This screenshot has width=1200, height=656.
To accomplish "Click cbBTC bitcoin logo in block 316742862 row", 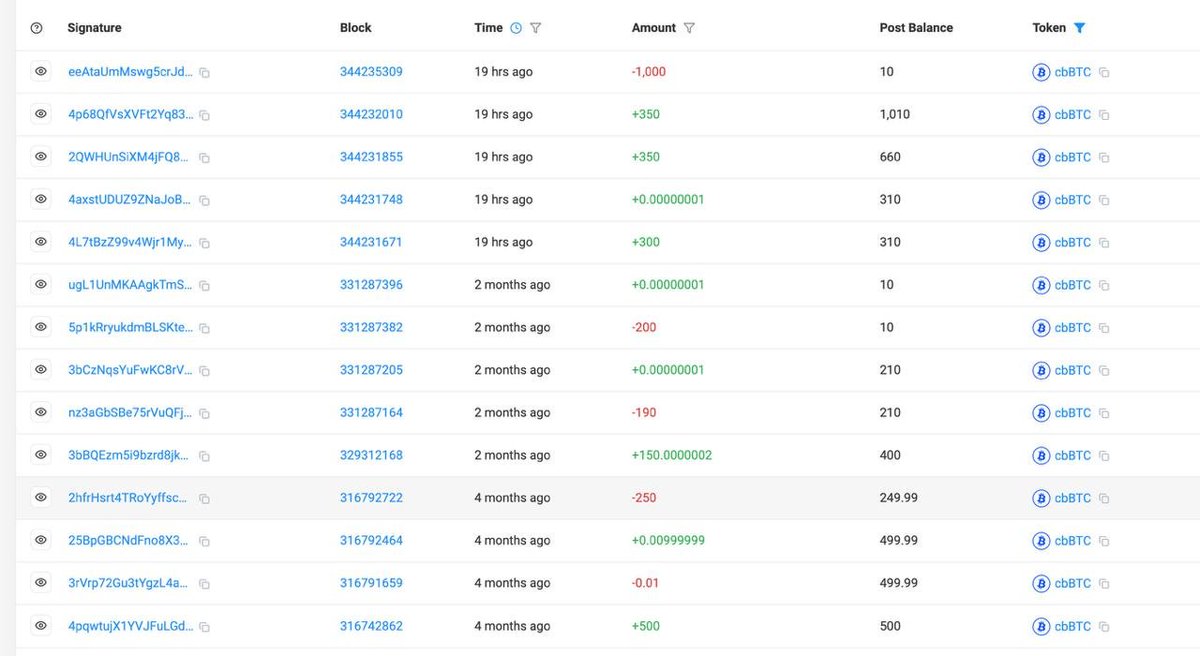I will point(1041,626).
